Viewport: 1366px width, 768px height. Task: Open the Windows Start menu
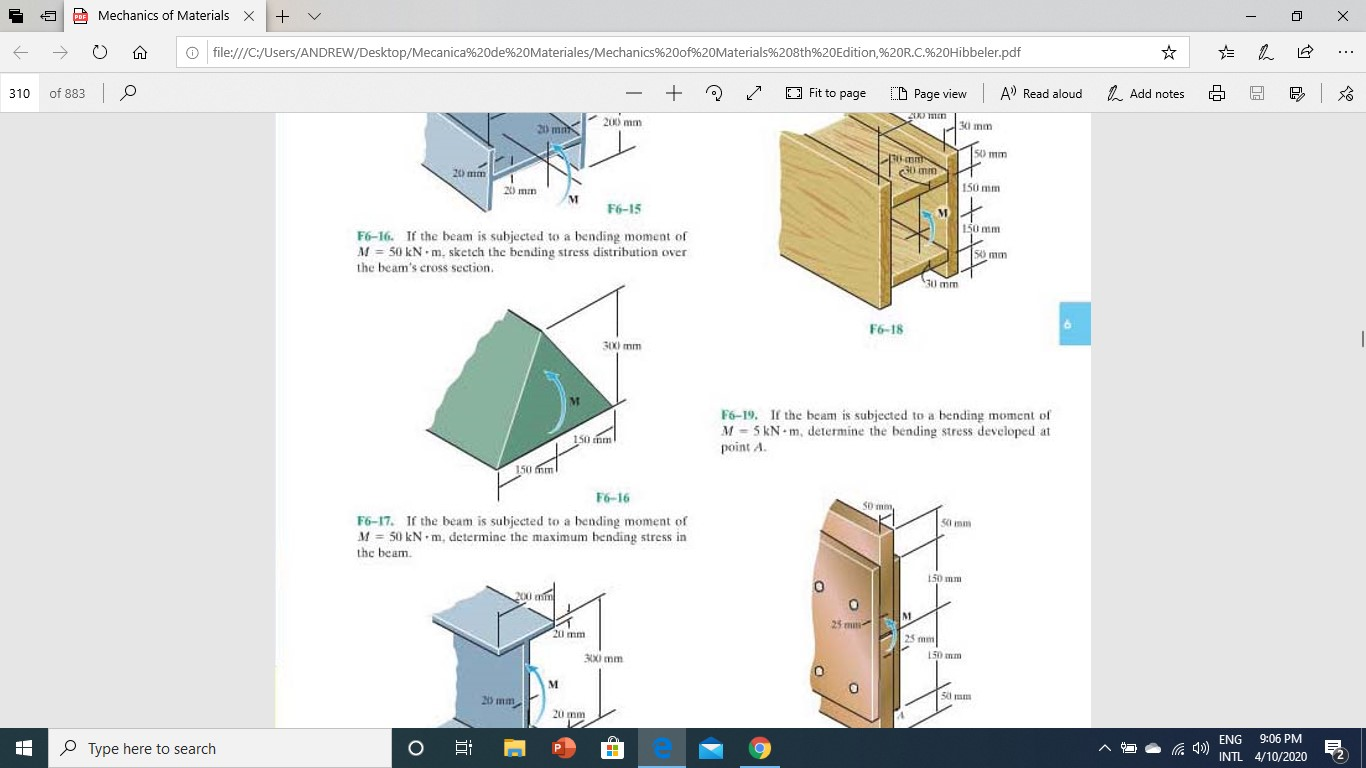[24, 748]
